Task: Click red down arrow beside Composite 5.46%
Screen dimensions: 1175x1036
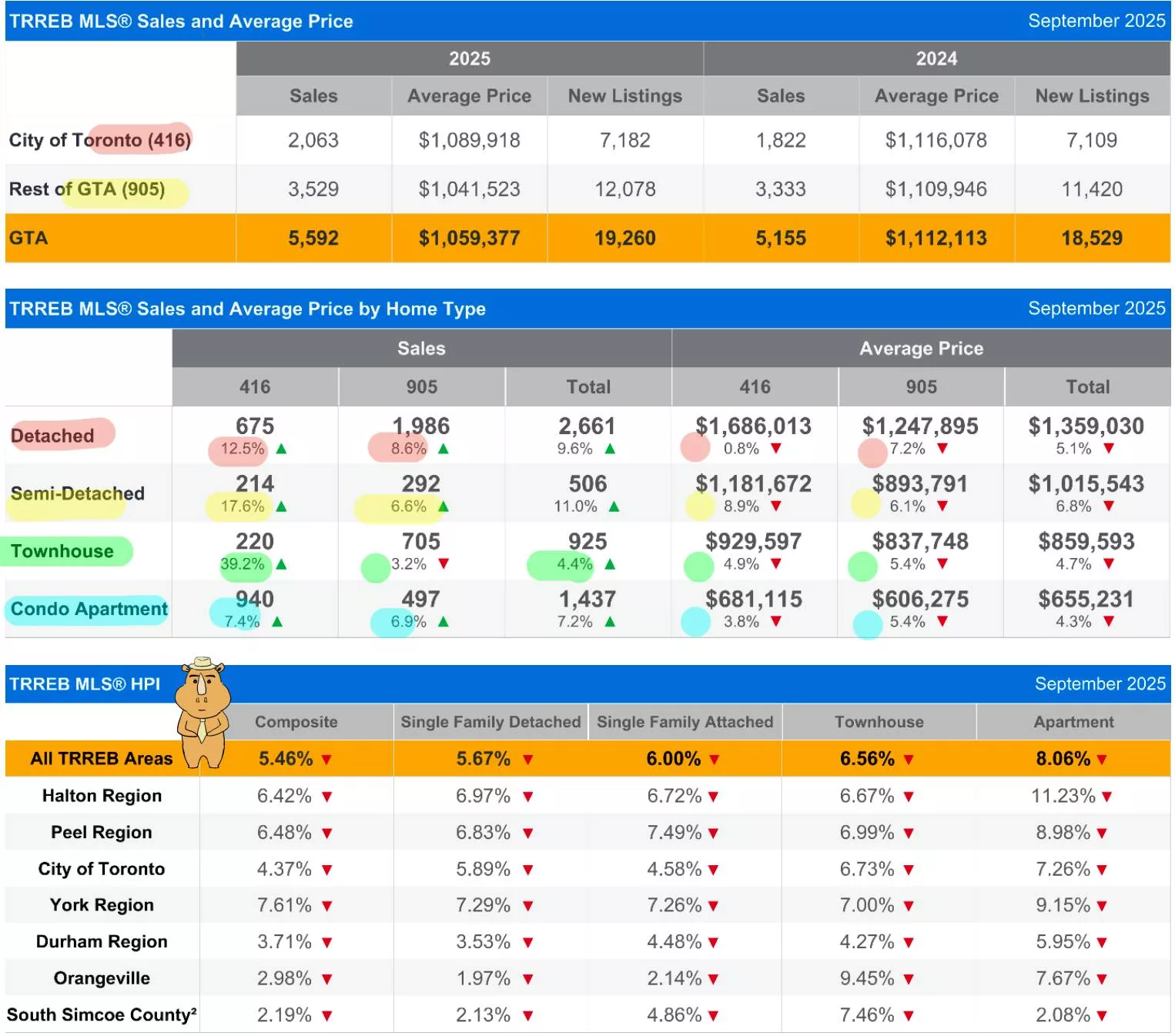Action: click(x=326, y=760)
